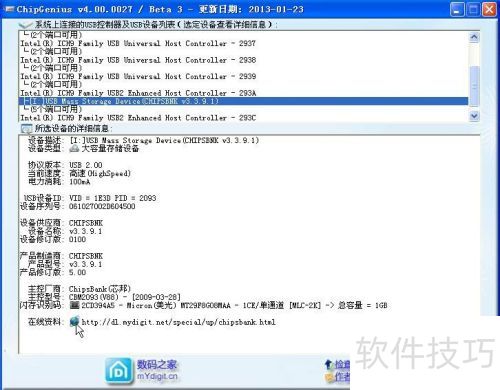Screen dimensions: 500x390
Task: Click the author envelope icon at bottom
Action: 329,378
